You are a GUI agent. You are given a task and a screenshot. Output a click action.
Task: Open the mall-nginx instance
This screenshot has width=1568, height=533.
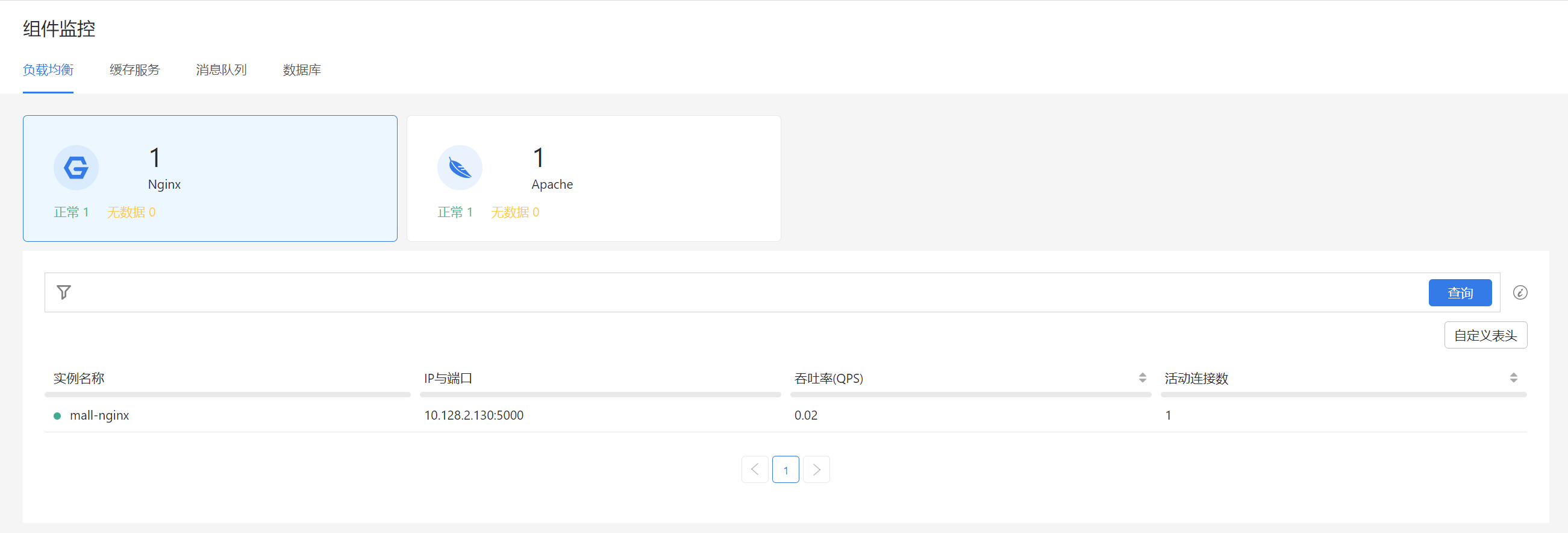coord(99,415)
